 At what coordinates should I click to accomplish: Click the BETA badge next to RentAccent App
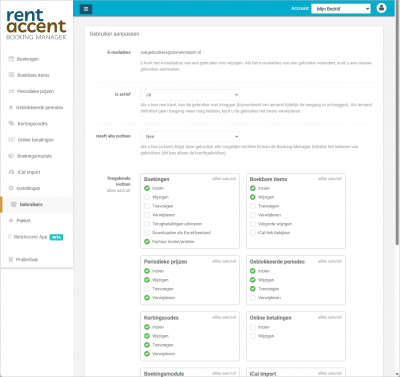[56, 237]
